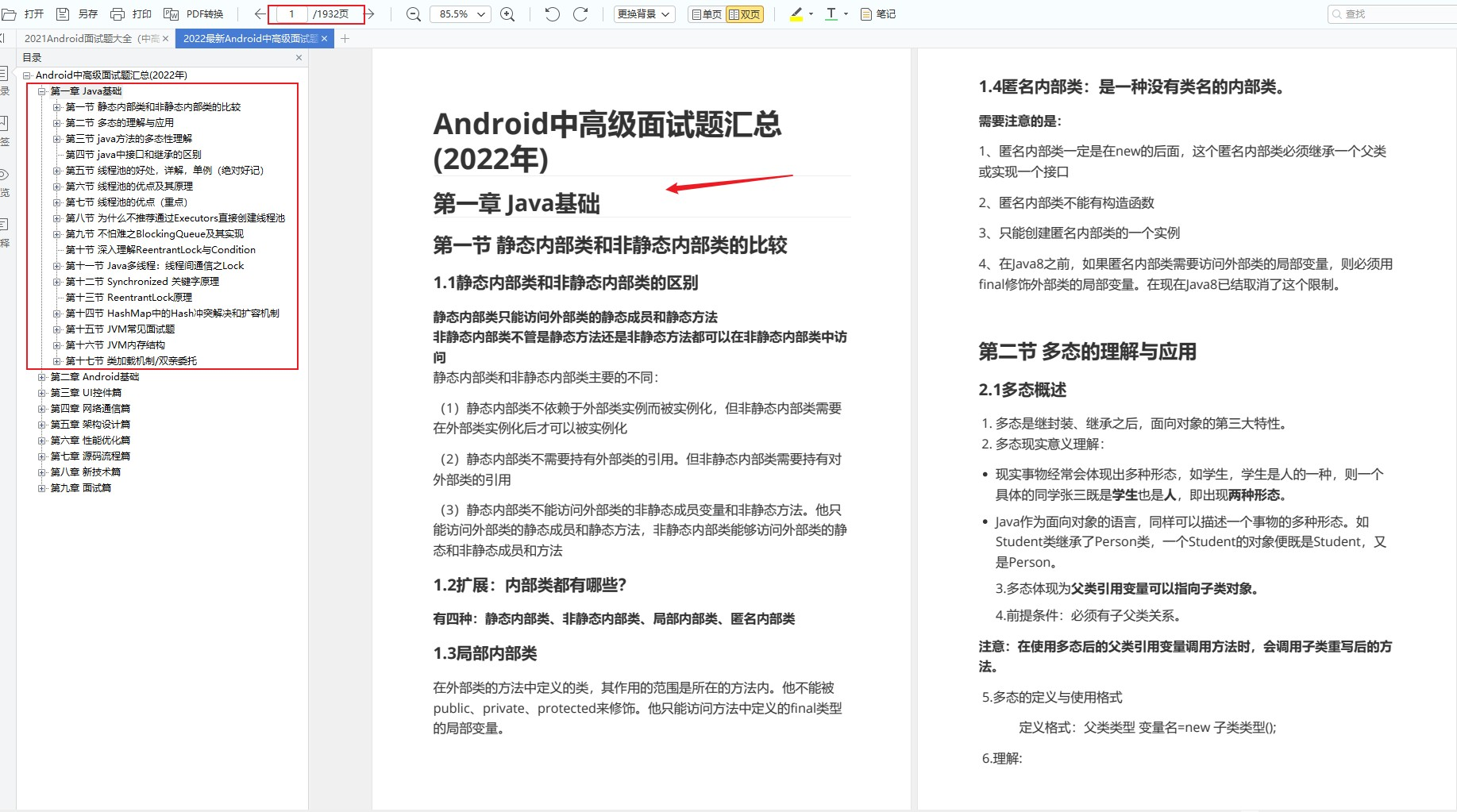Select the 2022最新Android中高级面试题 tab
Image resolution: width=1457 pixels, height=812 pixels.
tap(250, 38)
